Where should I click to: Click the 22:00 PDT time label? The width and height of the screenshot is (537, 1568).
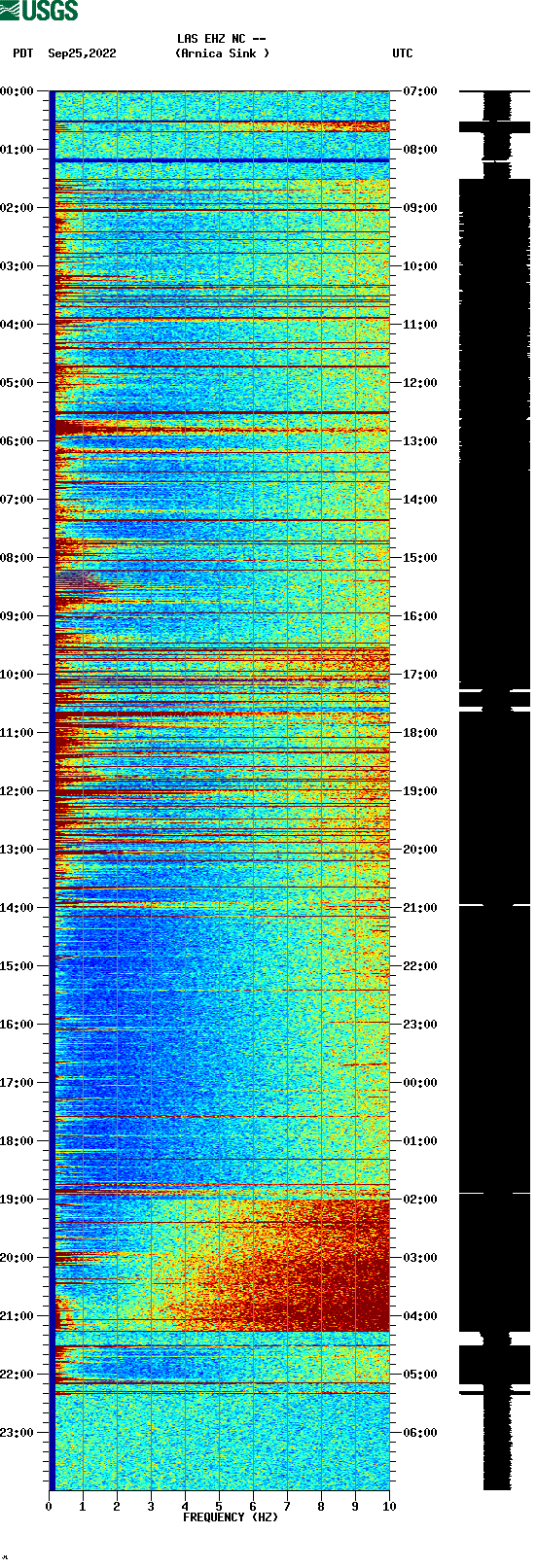18,1375
